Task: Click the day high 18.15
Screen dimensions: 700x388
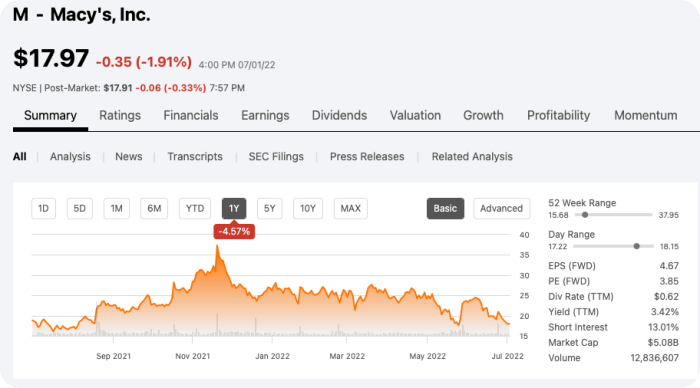Action: pos(669,246)
